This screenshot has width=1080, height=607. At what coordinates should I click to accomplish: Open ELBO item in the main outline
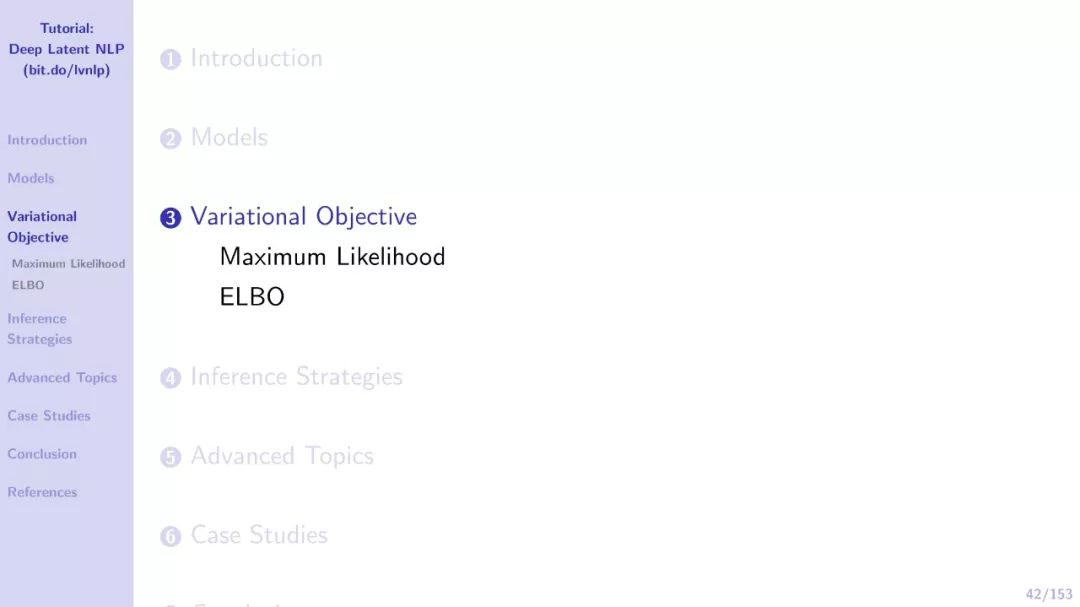252,297
